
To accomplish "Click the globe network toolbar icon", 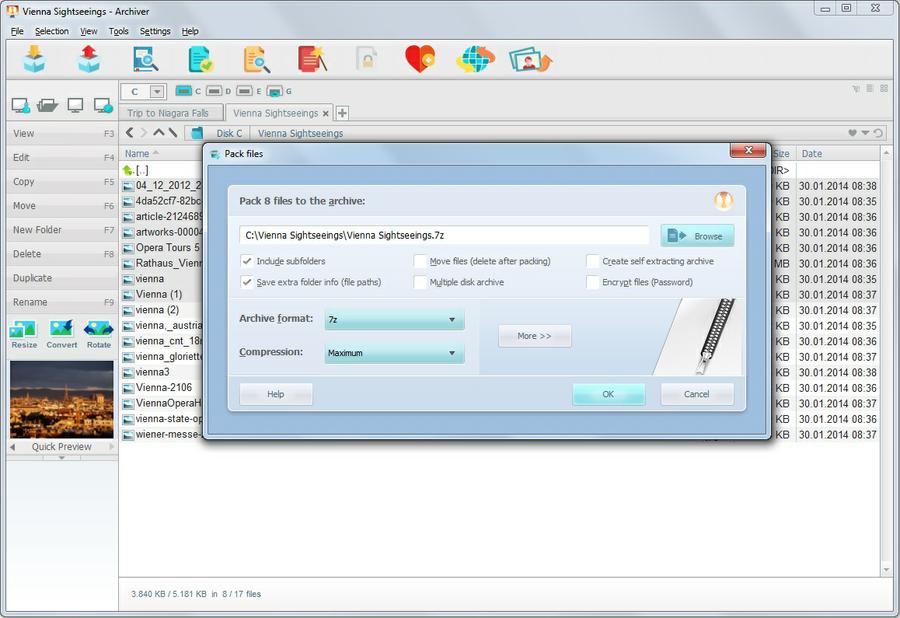I will point(475,59).
